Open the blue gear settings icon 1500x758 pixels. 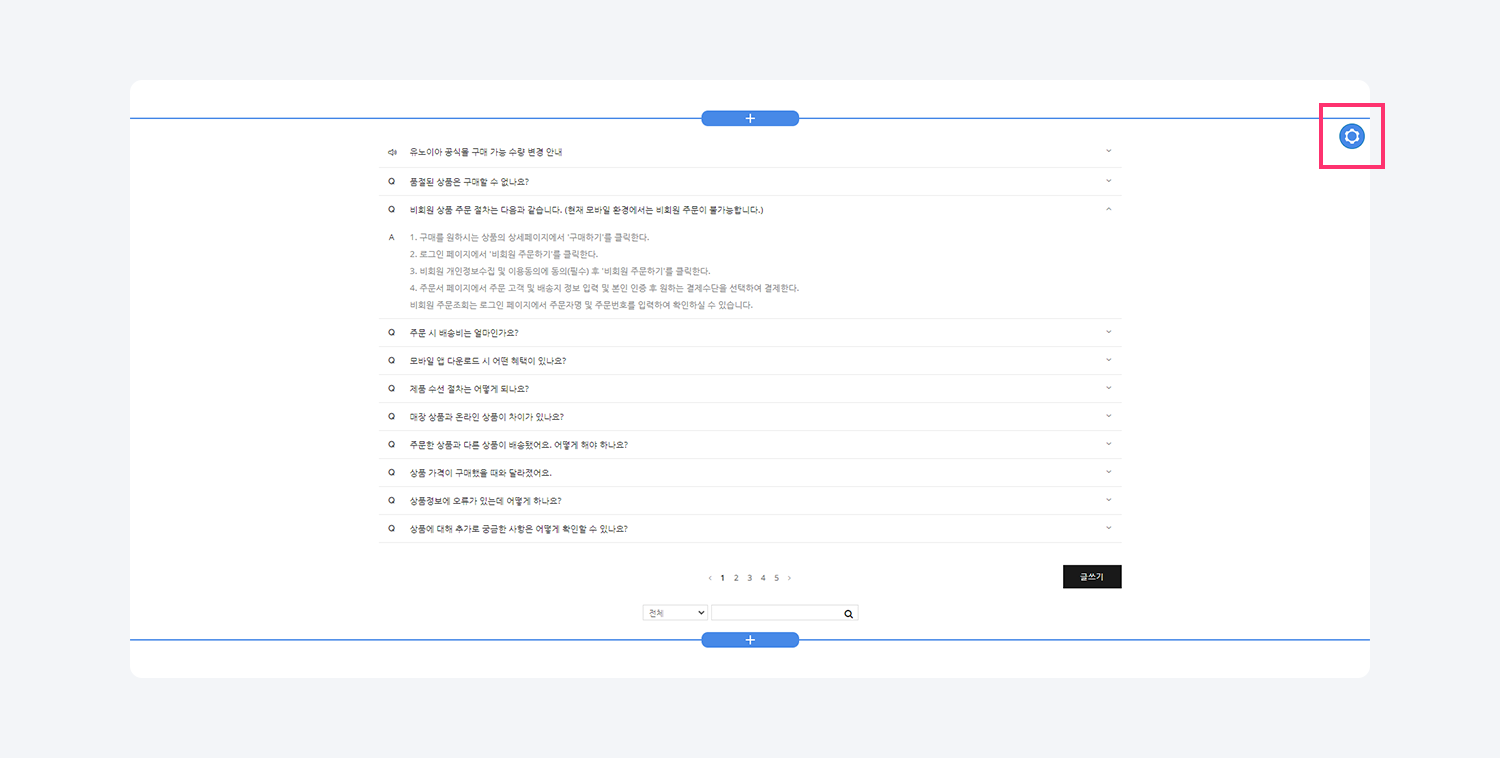pyautogui.click(x=1351, y=136)
